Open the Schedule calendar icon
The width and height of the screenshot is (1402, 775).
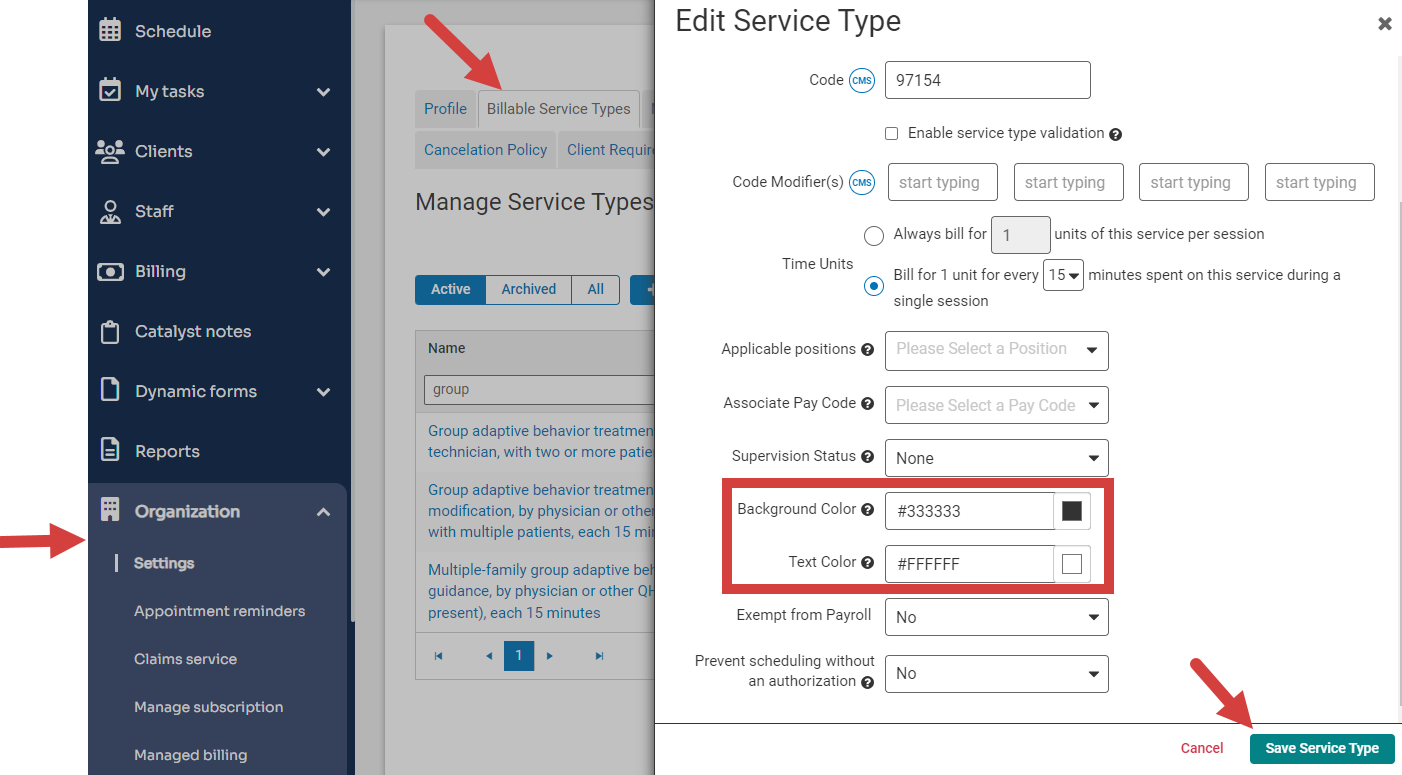tap(110, 30)
